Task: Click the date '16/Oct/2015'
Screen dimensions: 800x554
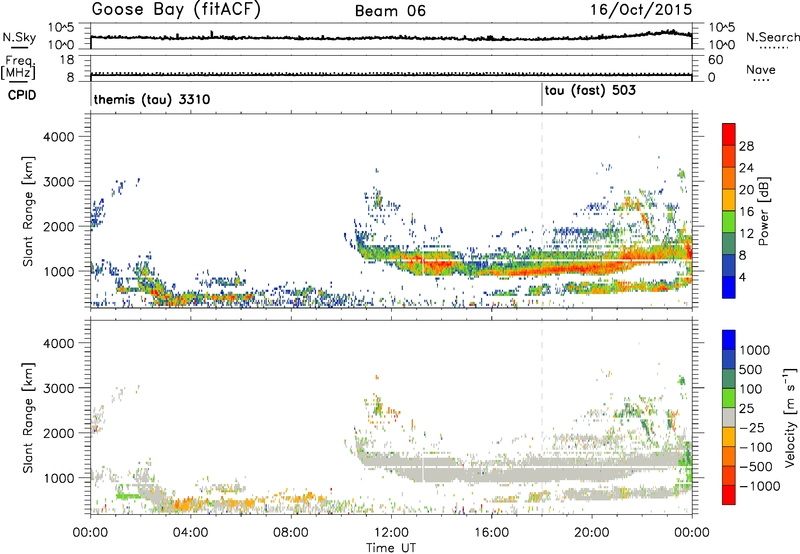Action: [641, 10]
